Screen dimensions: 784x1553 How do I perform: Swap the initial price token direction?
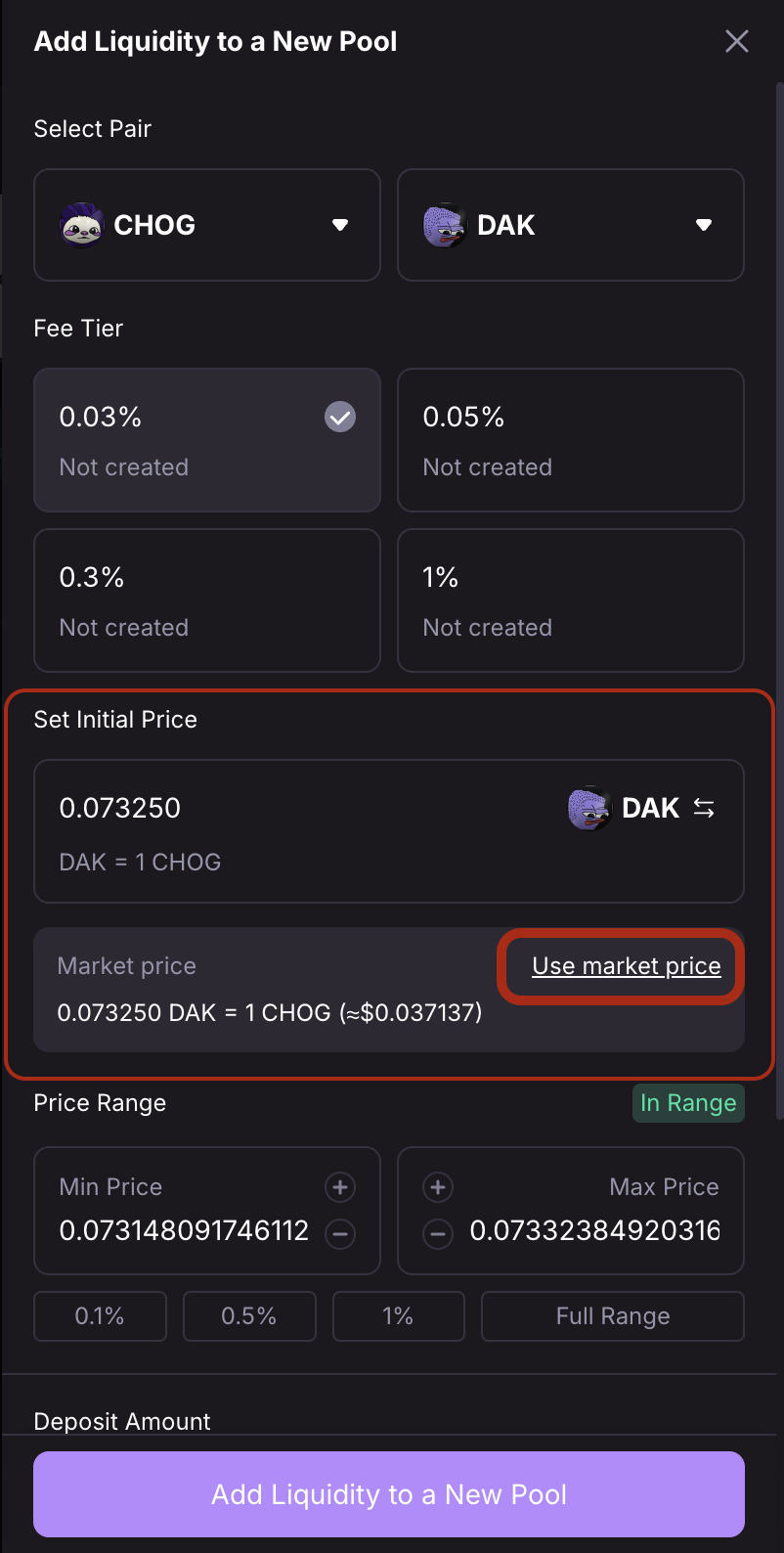click(704, 808)
